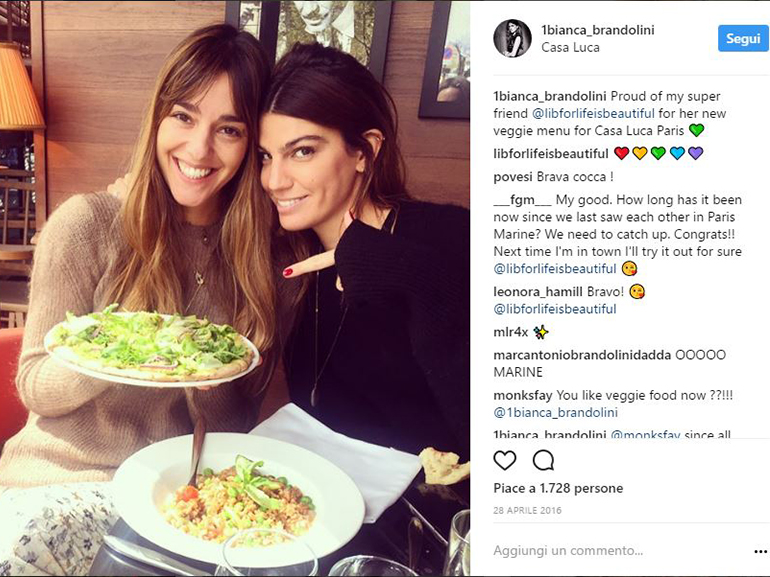
Task: Open the povesi commenter profile
Action: [513, 177]
